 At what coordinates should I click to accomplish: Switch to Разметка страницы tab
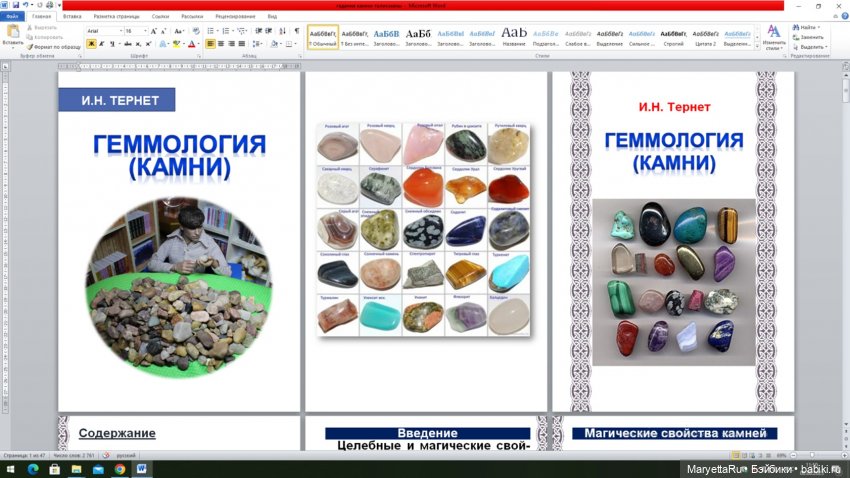click(117, 17)
